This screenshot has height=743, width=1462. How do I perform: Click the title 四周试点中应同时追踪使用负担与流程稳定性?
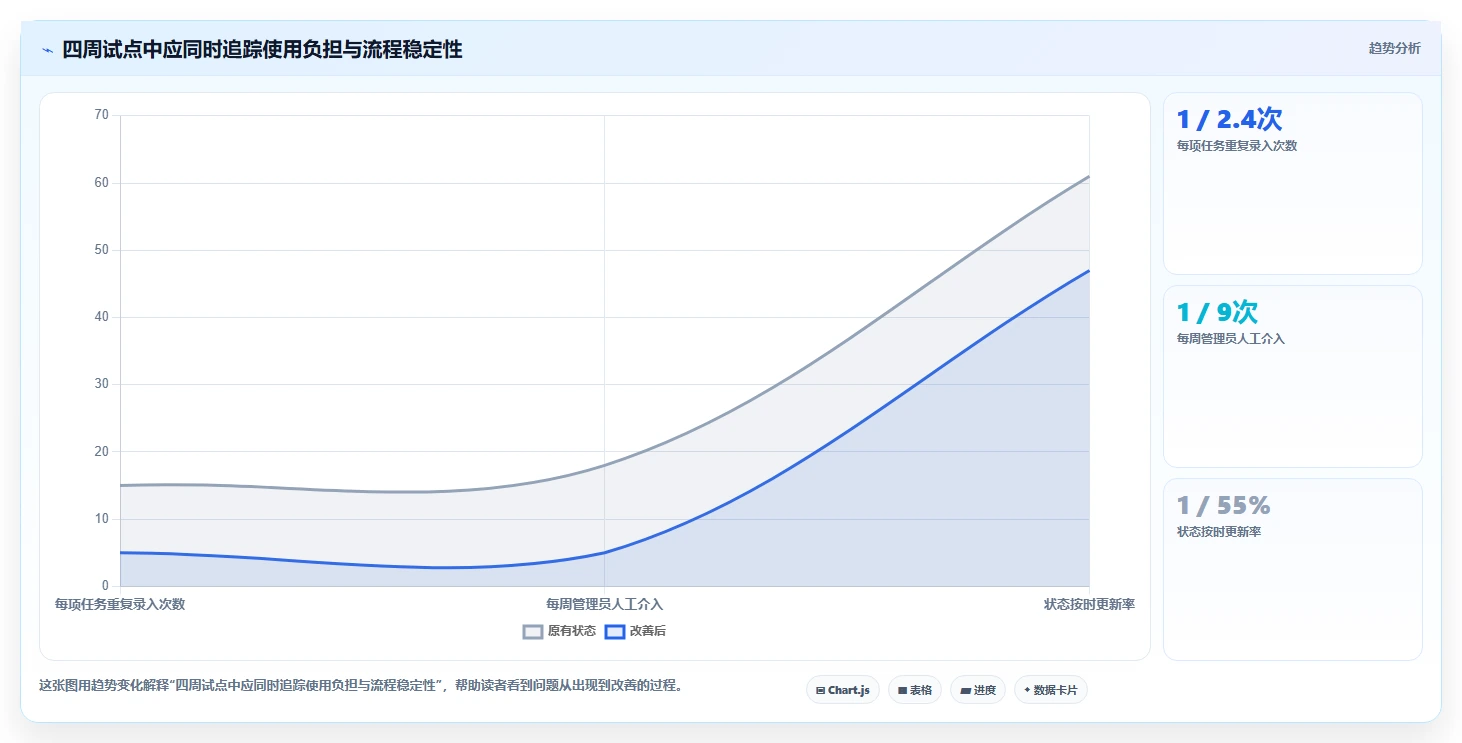point(262,49)
